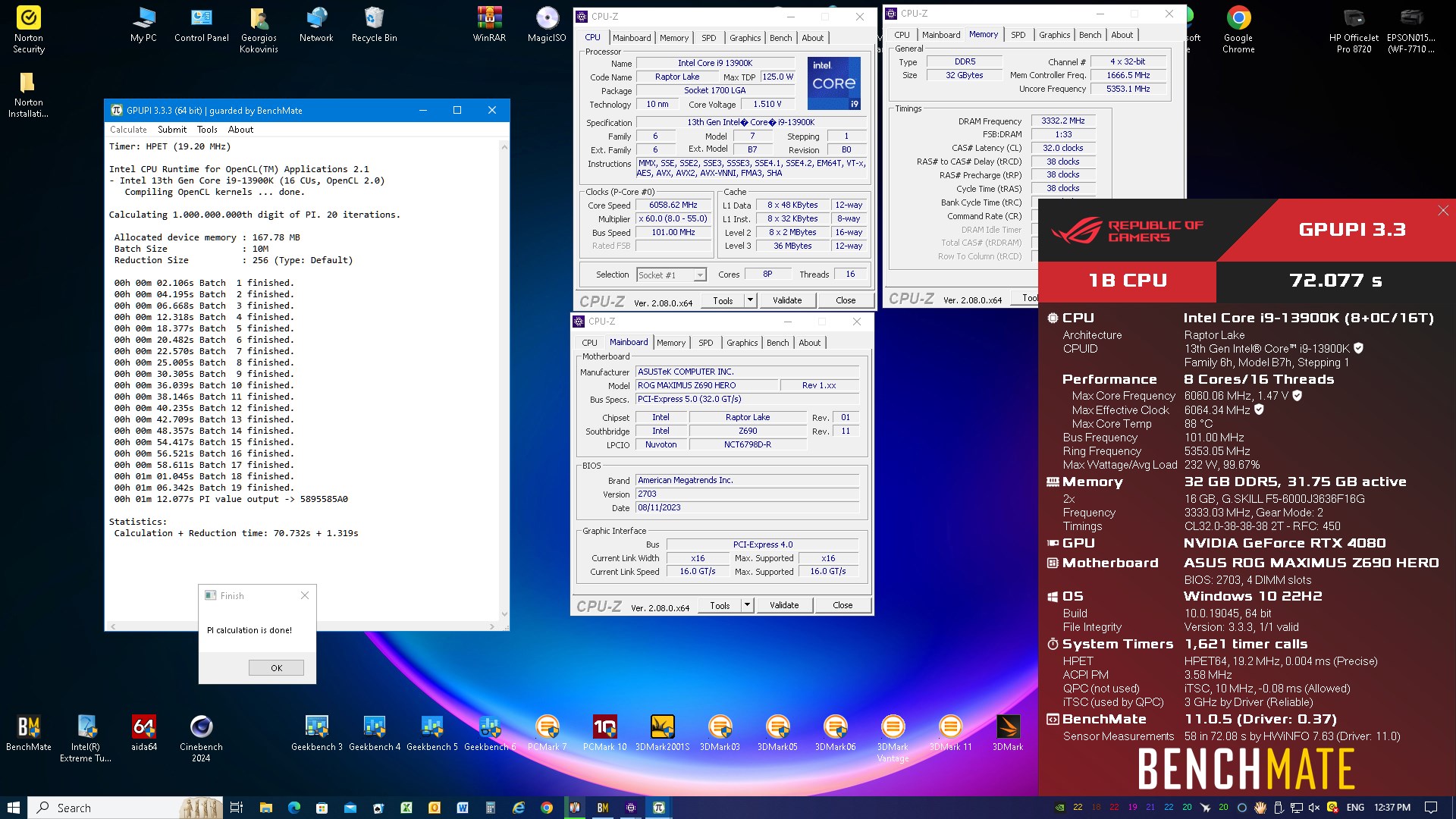The height and width of the screenshot is (819, 1456).
Task: Select Memory tab in CPU-Z CPU window
Action: tap(673, 38)
